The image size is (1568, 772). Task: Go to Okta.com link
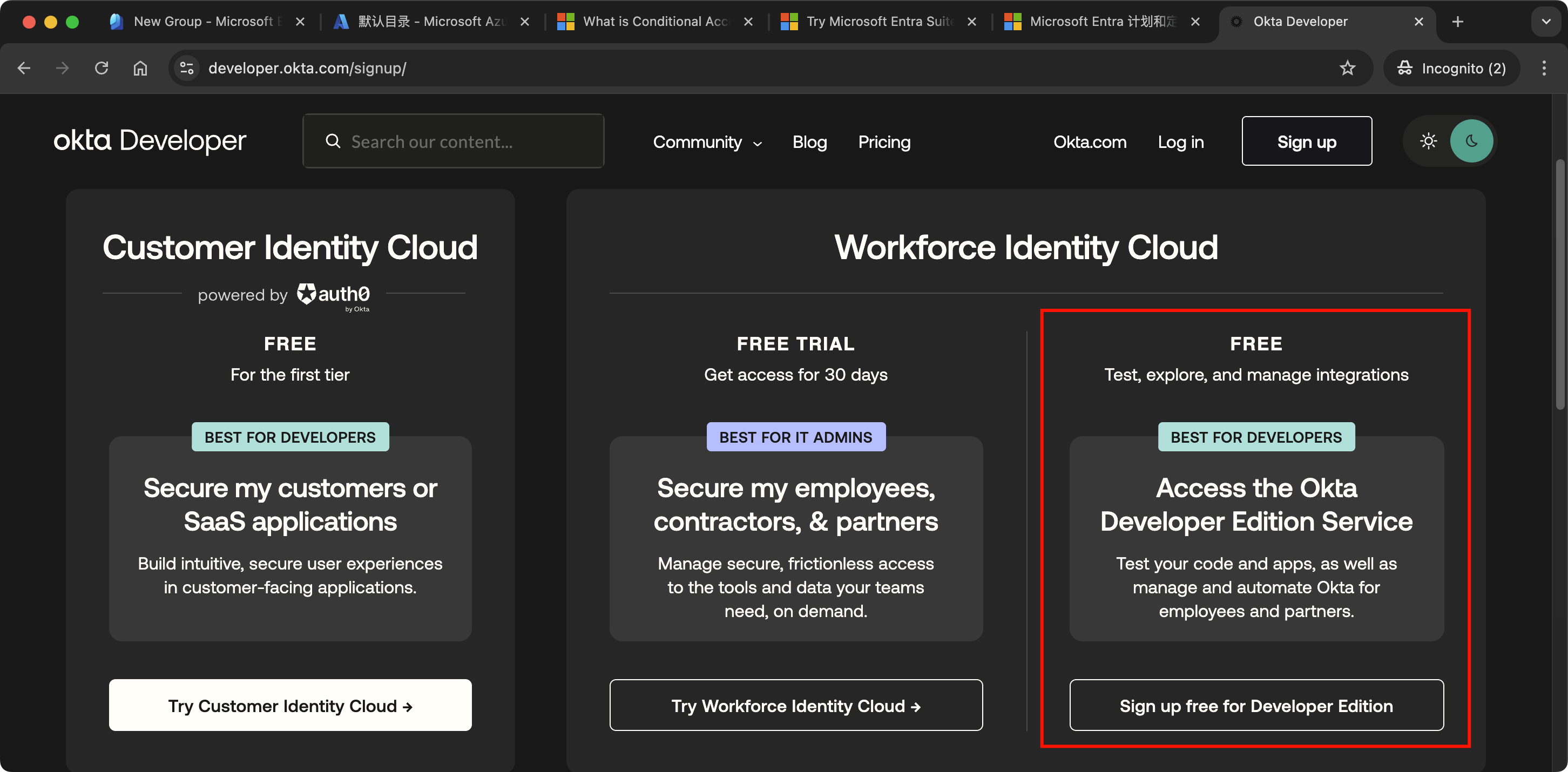tap(1090, 142)
